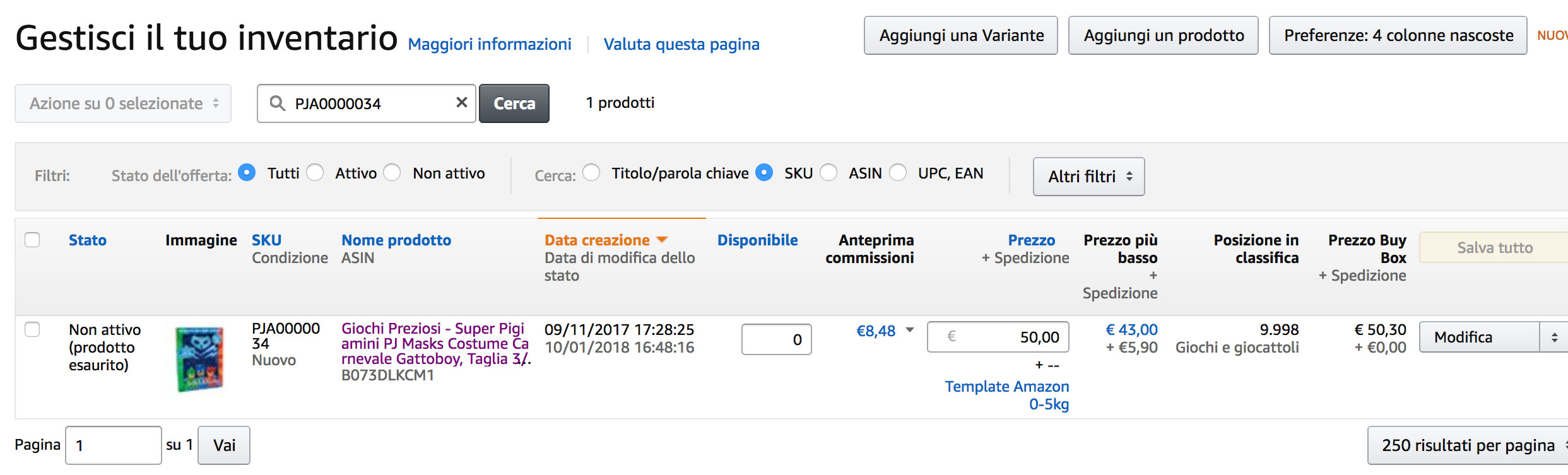Image resolution: width=1568 pixels, height=475 pixels.
Task: Open the Altri filtri dropdown
Action: point(1088,177)
